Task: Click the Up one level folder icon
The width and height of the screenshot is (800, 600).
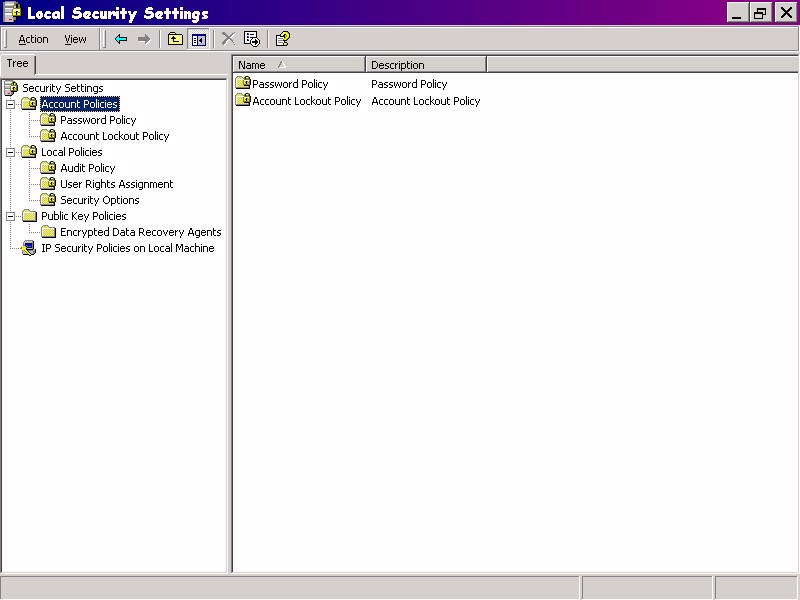Action: 175,39
